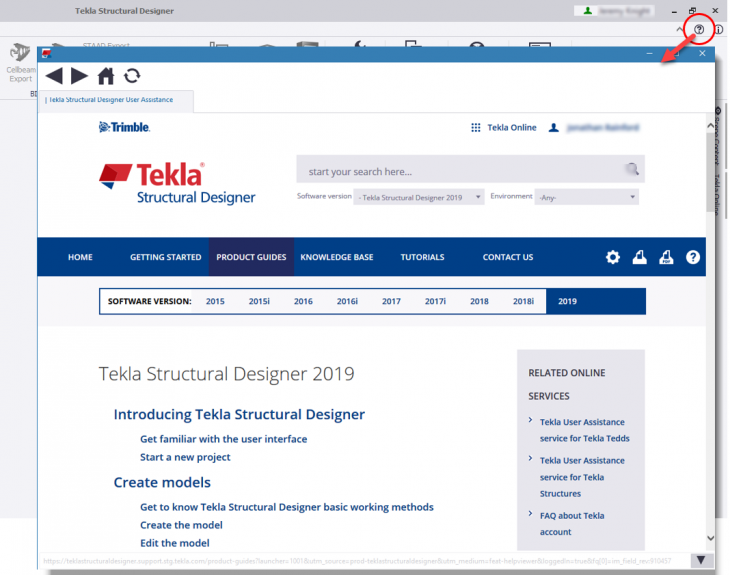
Task: Open CONTACT US page
Action: 508,257
